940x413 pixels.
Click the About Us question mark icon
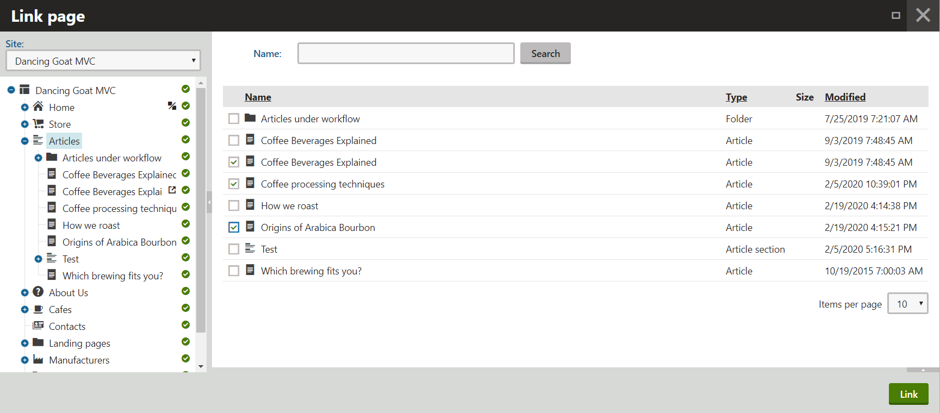(38, 292)
